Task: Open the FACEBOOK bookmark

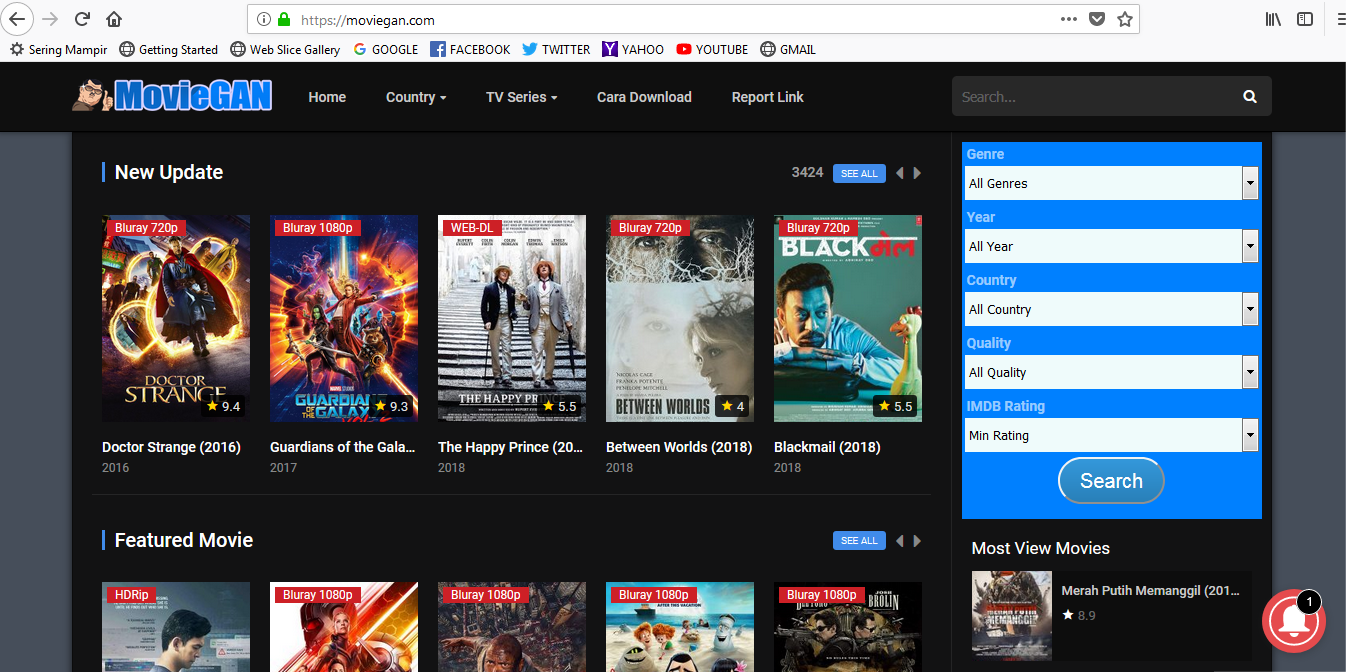Action: click(470, 49)
